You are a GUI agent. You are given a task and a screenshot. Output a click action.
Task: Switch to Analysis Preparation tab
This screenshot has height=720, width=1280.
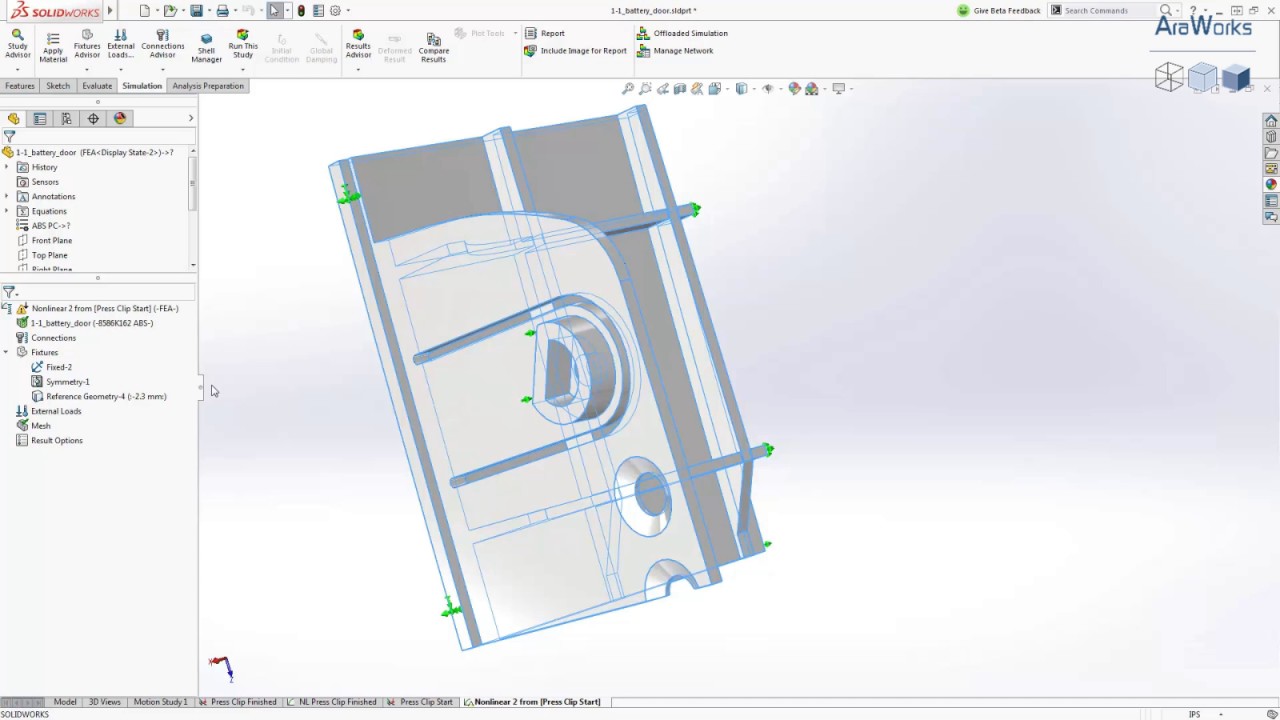208,86
